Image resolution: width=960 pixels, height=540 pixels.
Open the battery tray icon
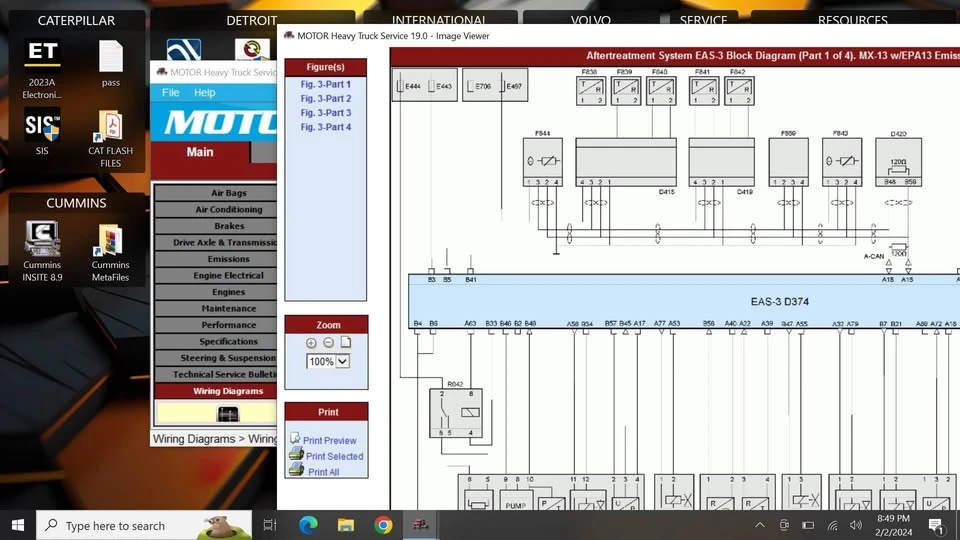click(x=808, y=525)
